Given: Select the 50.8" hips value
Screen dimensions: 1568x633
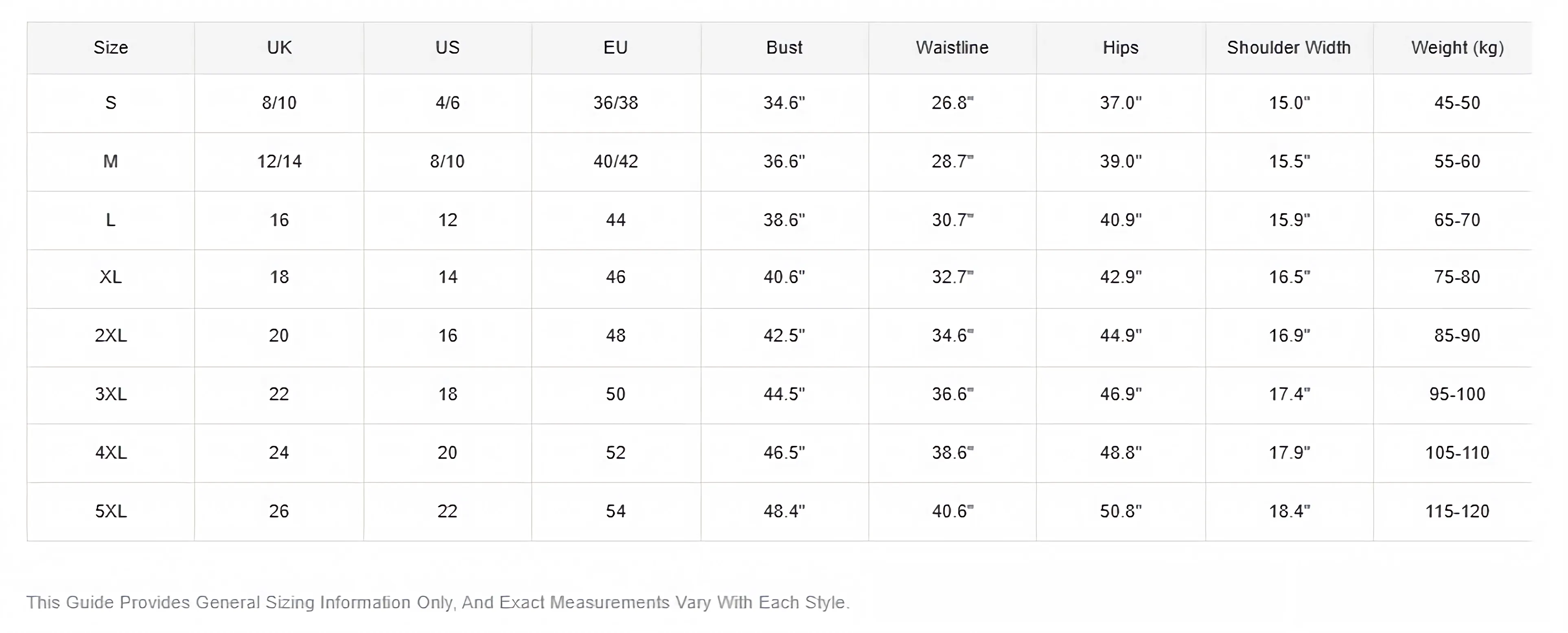Looking at the screenshot, I should pos(1121,511).
